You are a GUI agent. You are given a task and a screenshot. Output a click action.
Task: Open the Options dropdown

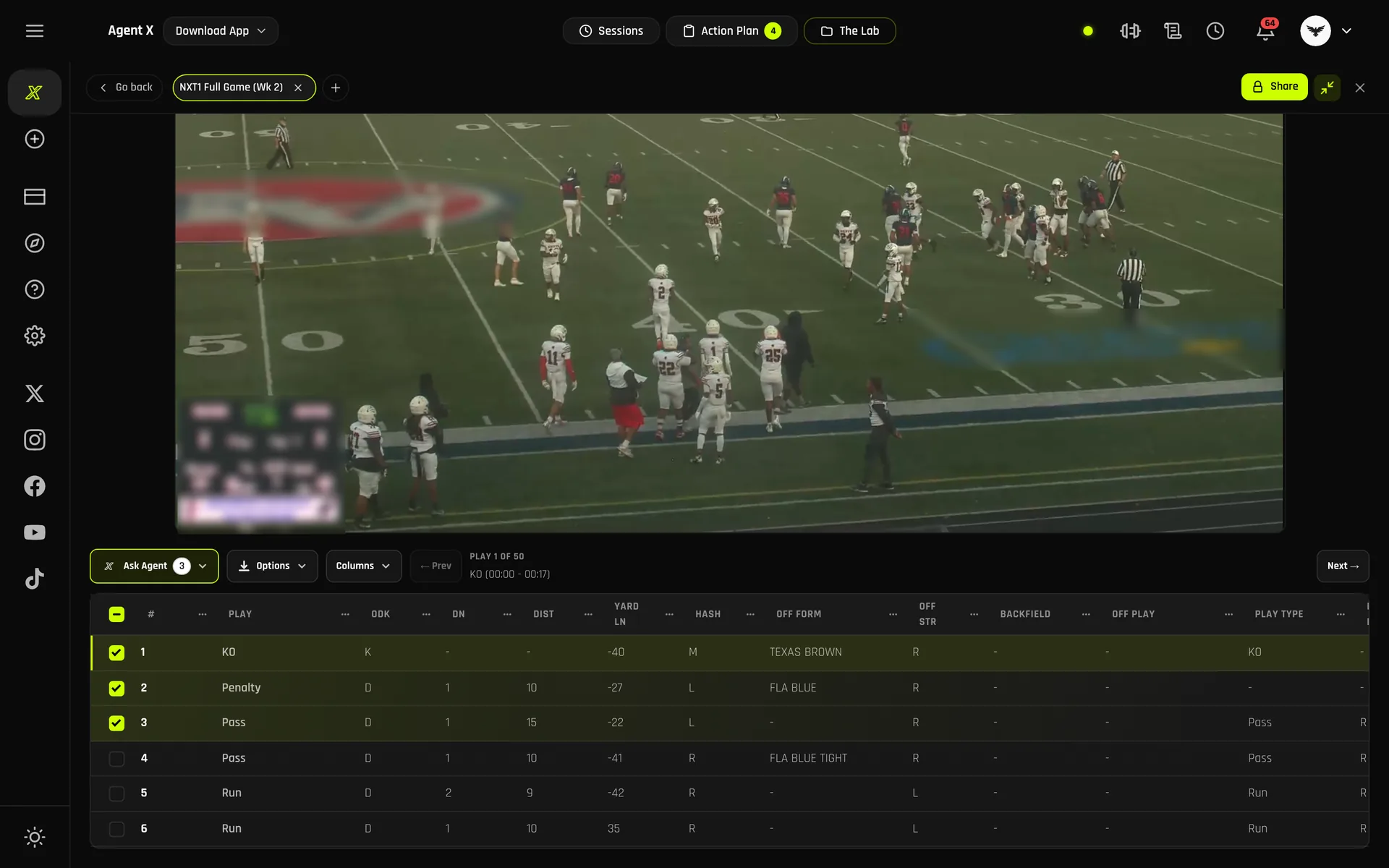point(272,566)
